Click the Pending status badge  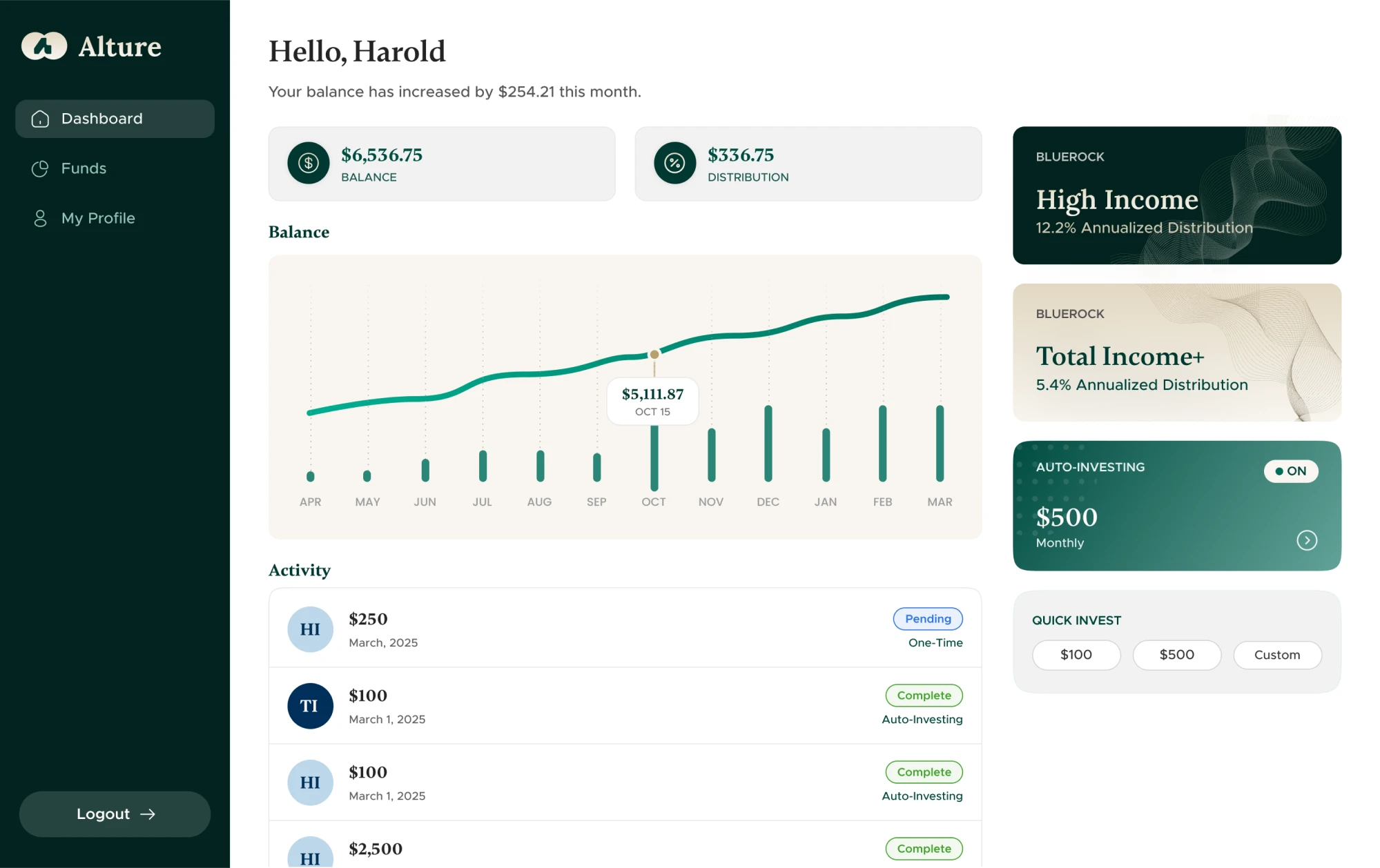tap(927, 619)
